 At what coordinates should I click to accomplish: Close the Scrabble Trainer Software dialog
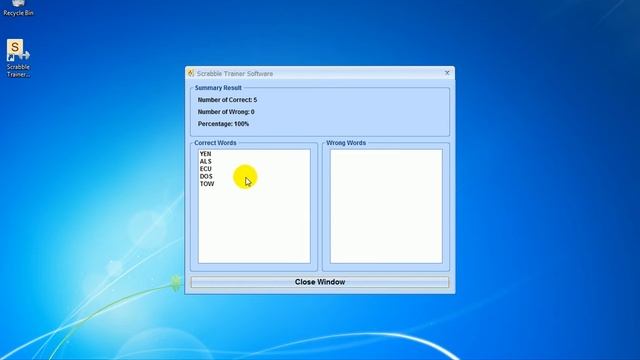[x=447, y=73]
